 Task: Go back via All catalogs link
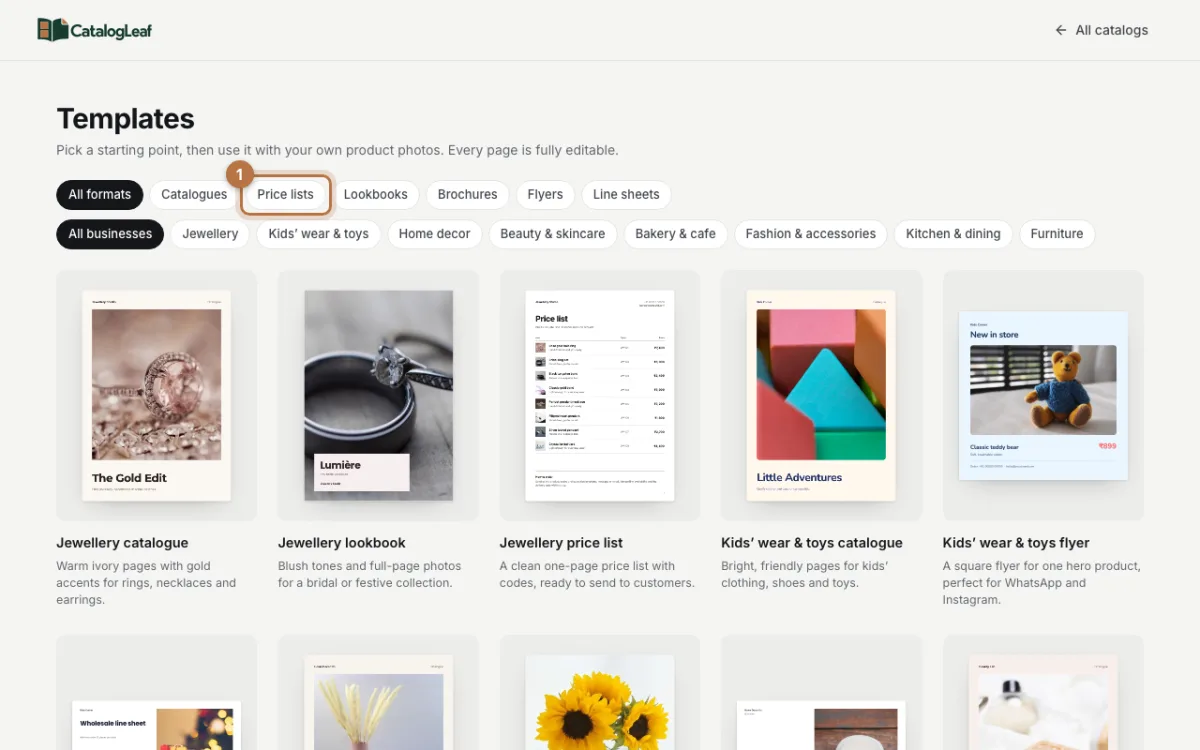[1101, 30]
